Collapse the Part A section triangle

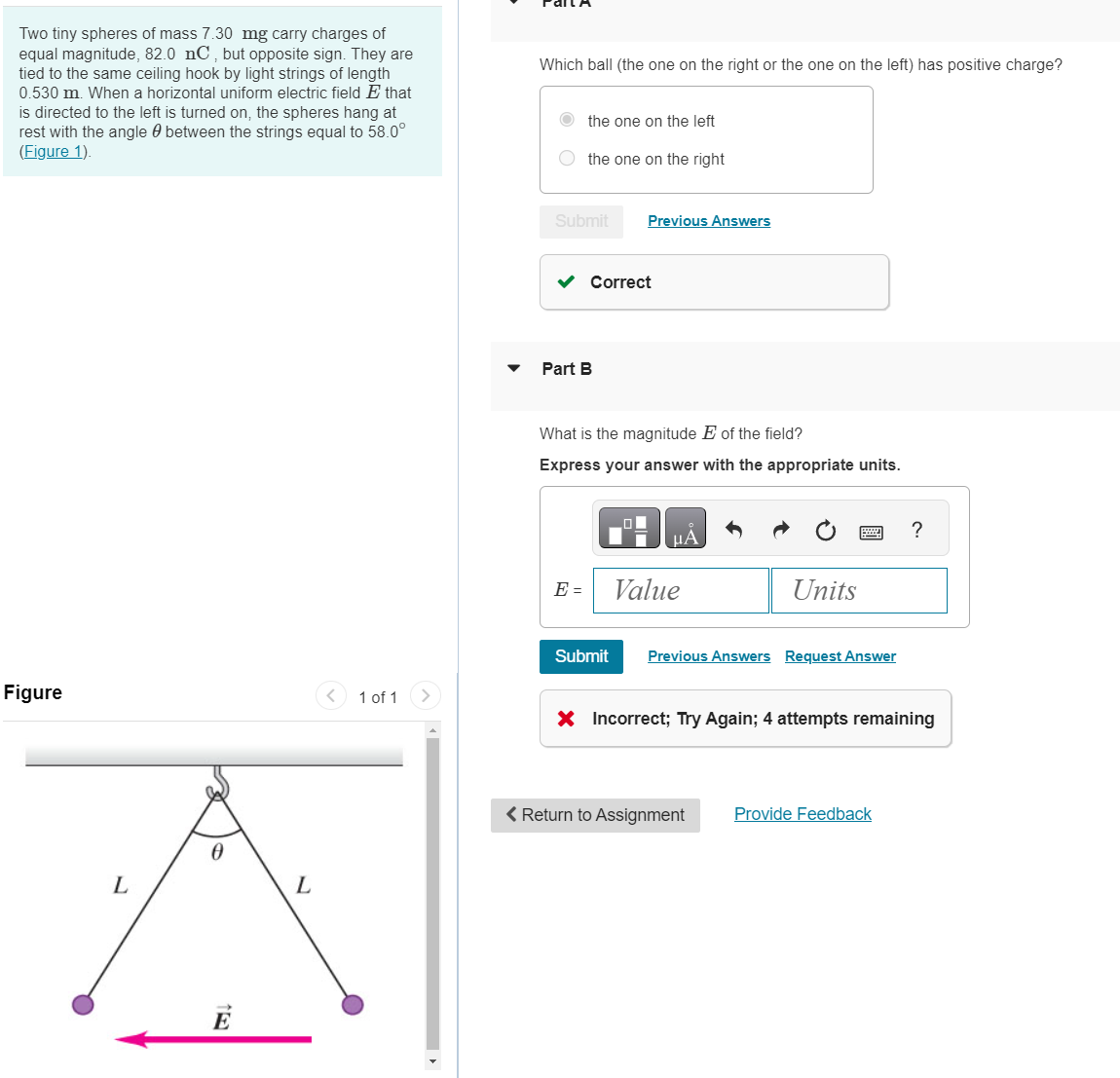pos(513,2)
